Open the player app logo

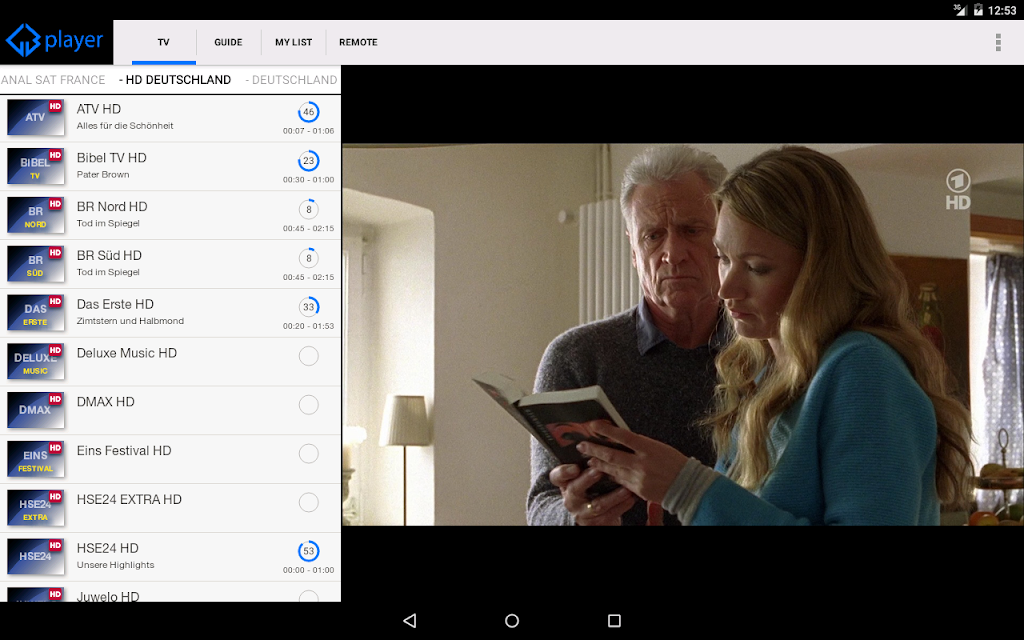point(55,40)
